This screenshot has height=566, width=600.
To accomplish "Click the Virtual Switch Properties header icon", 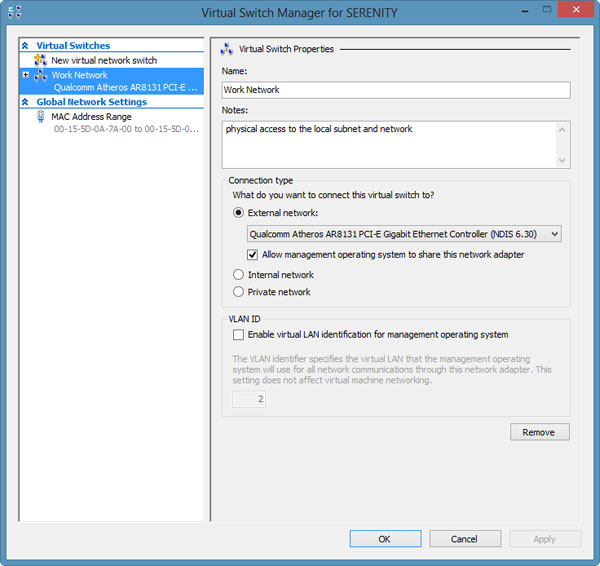I will pyautogui.click(x=227, y=48).
